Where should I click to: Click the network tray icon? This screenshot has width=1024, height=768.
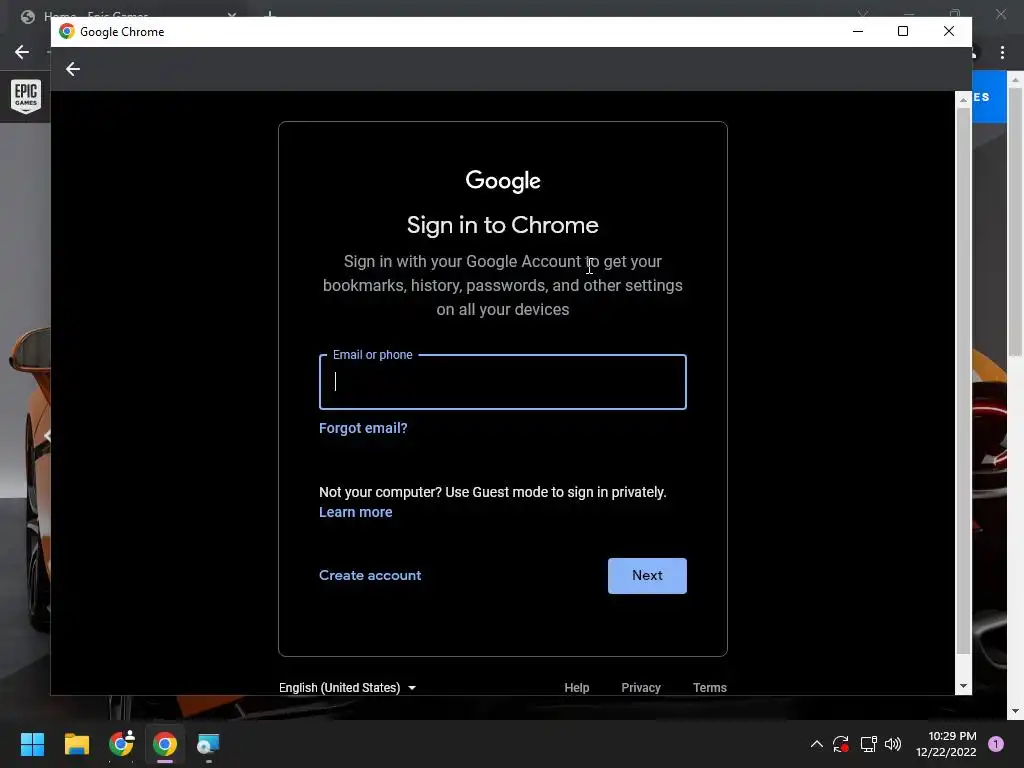click(868, 744)
